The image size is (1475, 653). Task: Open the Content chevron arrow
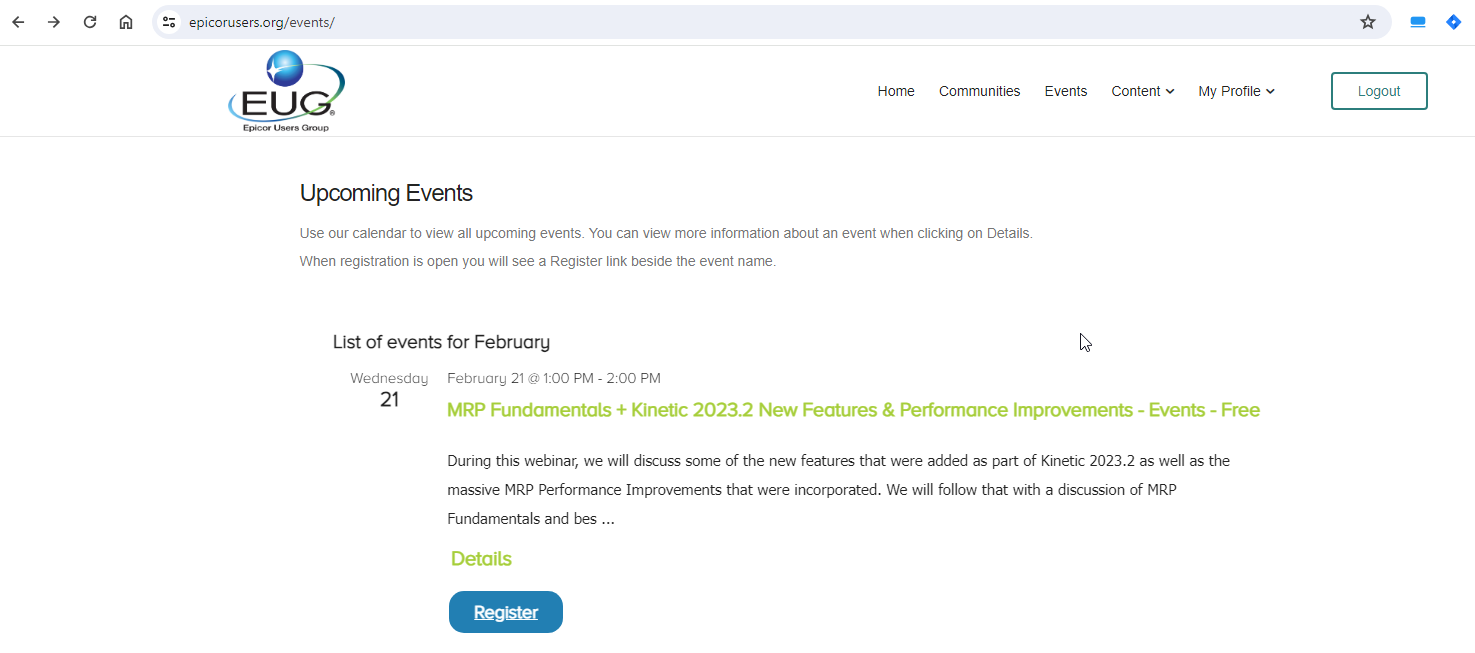[1172, 92]
